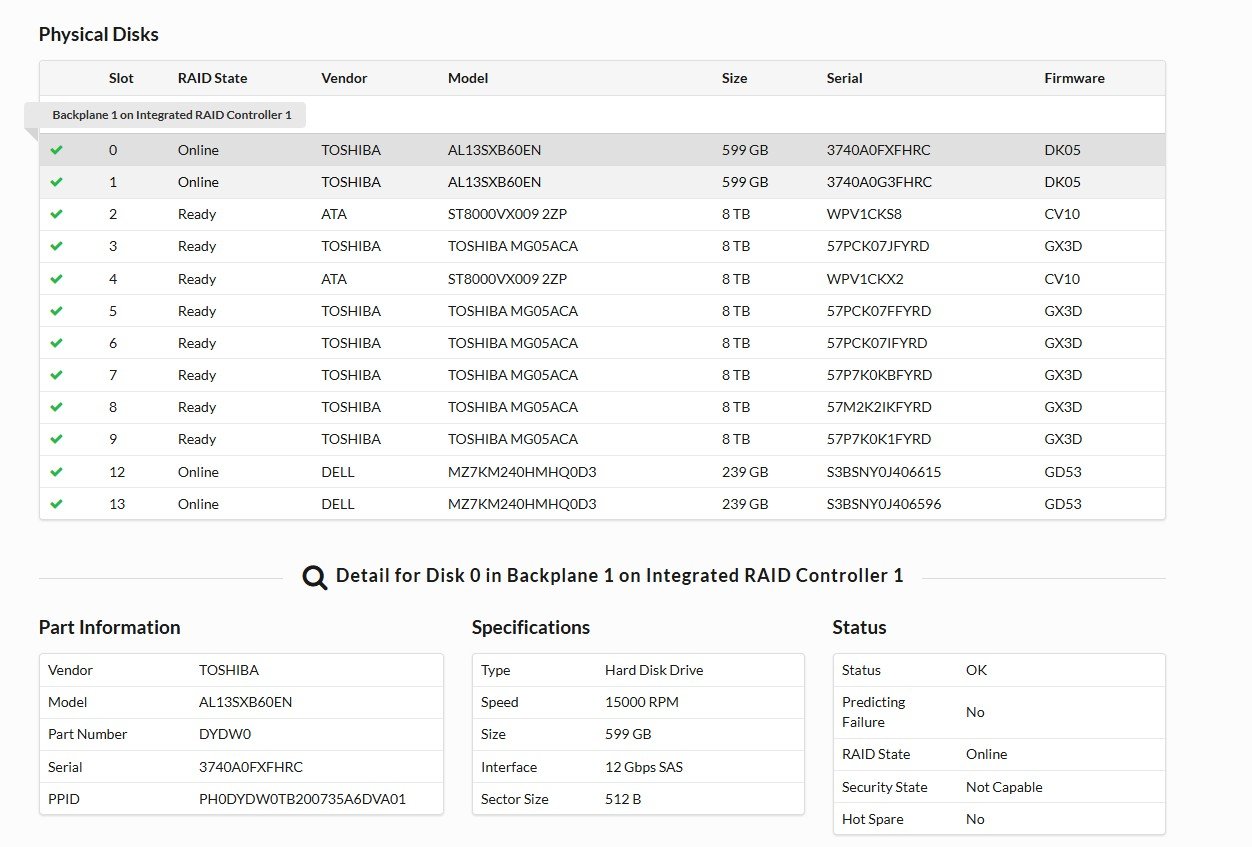
Task: Sort by the Size column header
Action: pos(734,78)
